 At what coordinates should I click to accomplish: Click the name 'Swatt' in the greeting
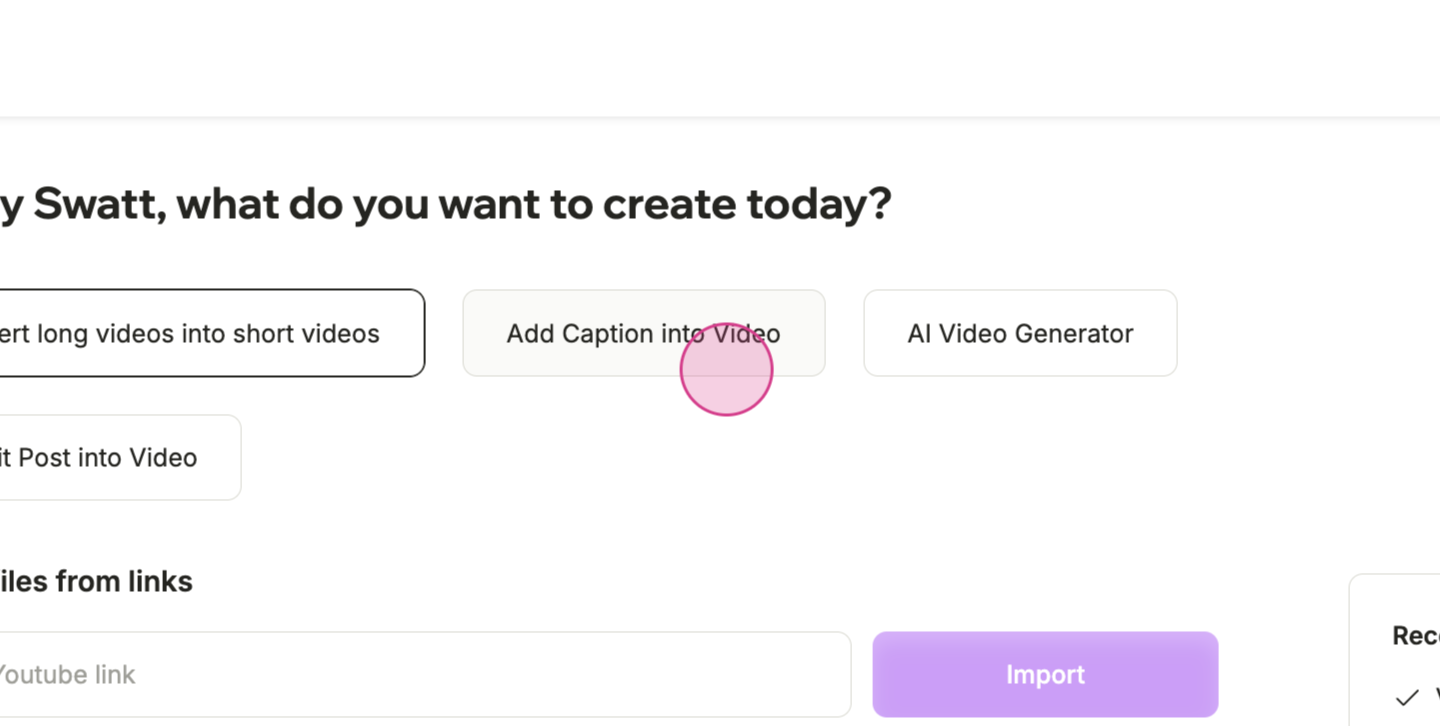(98, 204)
